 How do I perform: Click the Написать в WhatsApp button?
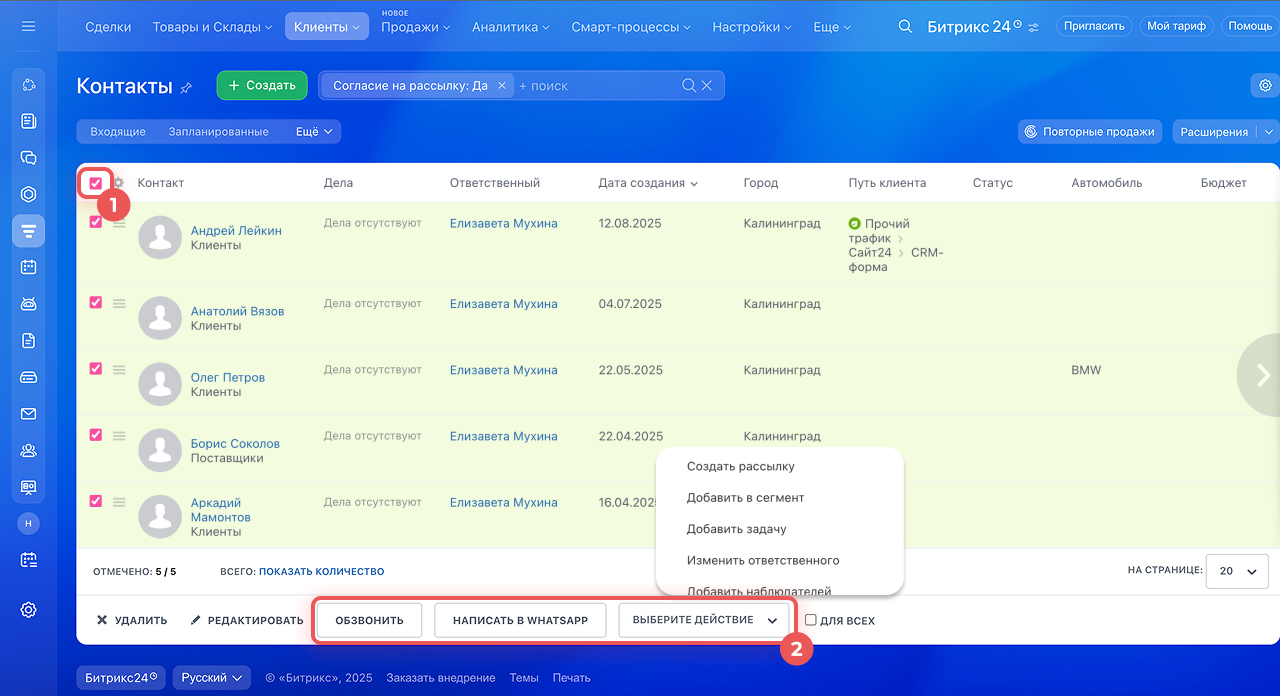520,620
